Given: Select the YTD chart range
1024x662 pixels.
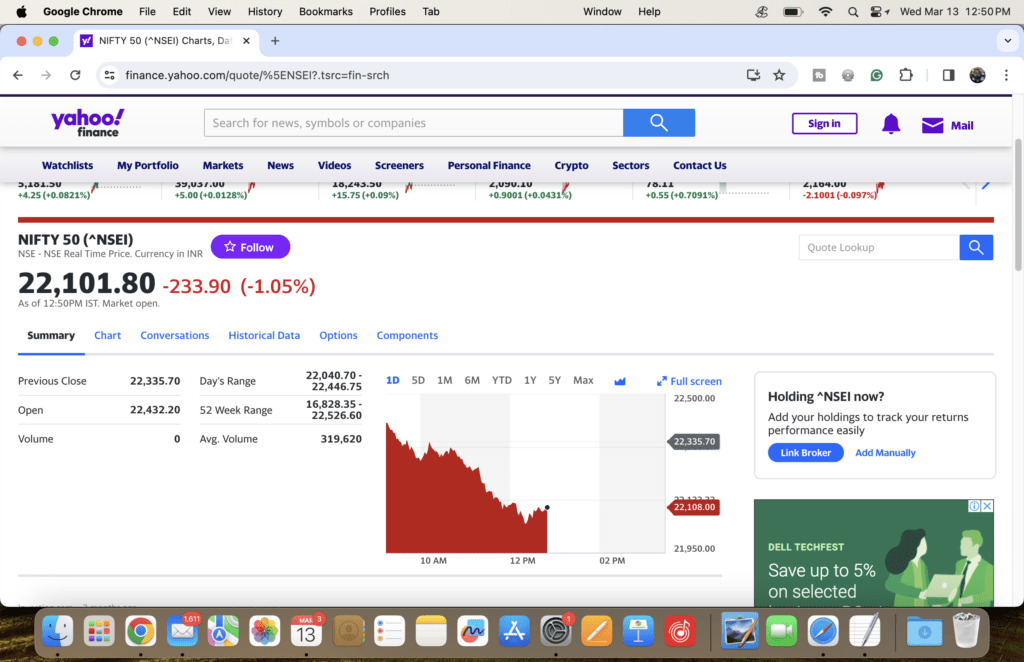Looking at the screenshot, I should [502, 380].
